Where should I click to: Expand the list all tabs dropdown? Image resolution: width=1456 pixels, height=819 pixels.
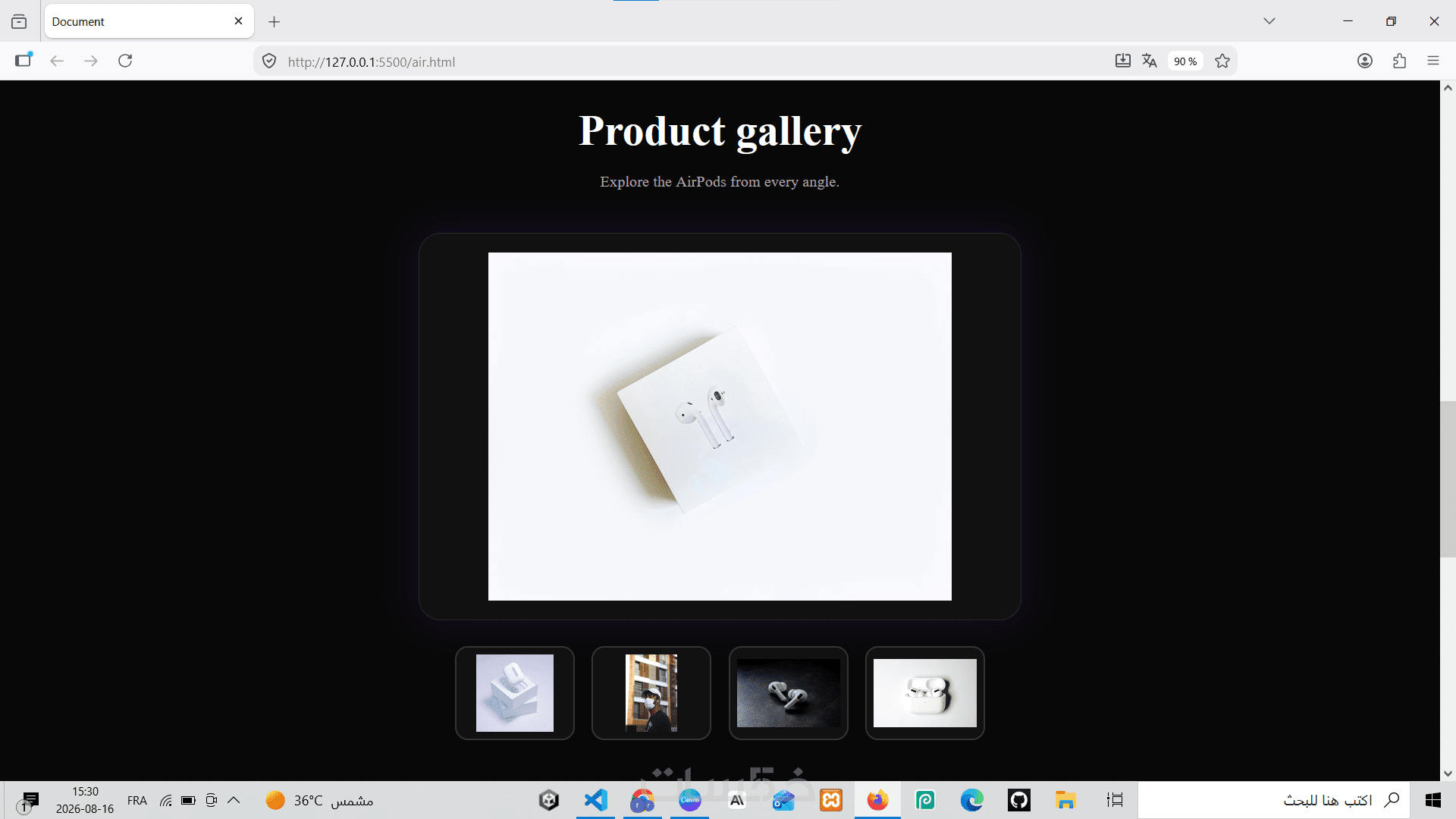coord(1269,21)
